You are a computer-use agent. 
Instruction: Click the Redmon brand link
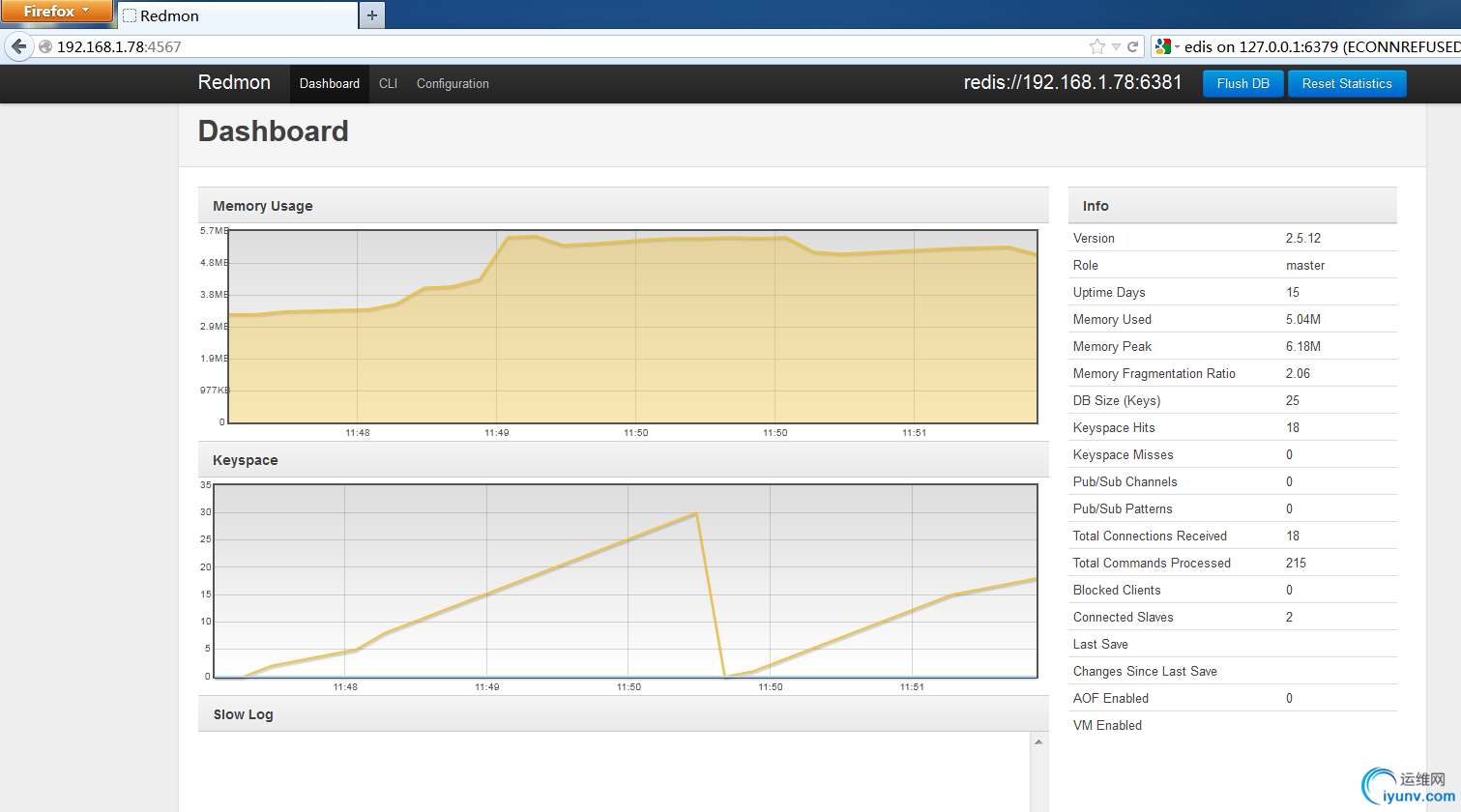pos(234,83)
